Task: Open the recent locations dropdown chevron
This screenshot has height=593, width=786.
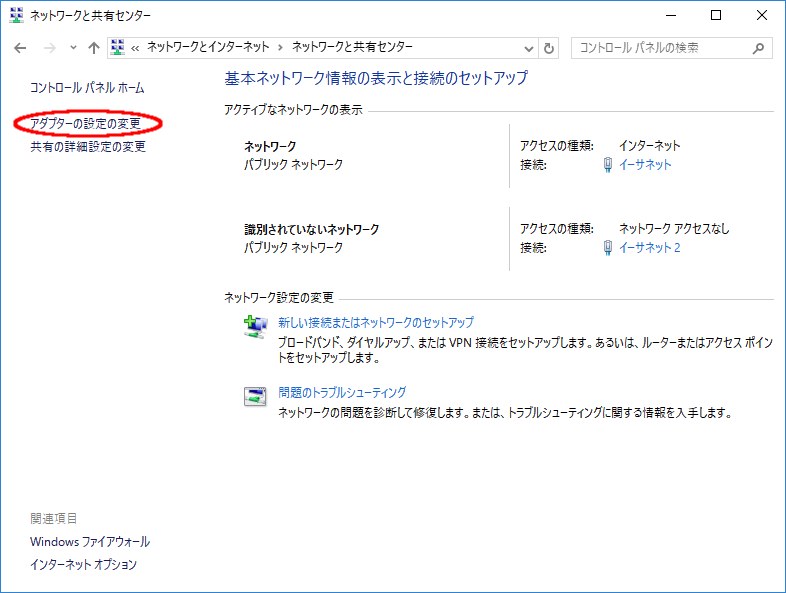Action: (x=72, y=48)
